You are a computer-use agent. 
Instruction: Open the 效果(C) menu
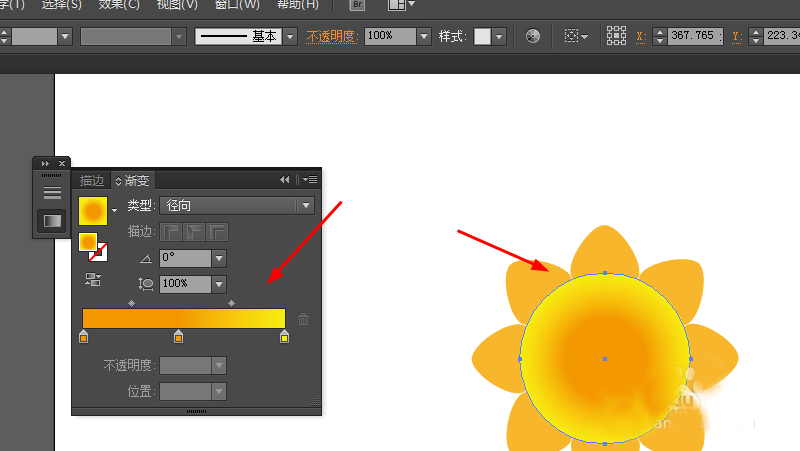[119, 5]
